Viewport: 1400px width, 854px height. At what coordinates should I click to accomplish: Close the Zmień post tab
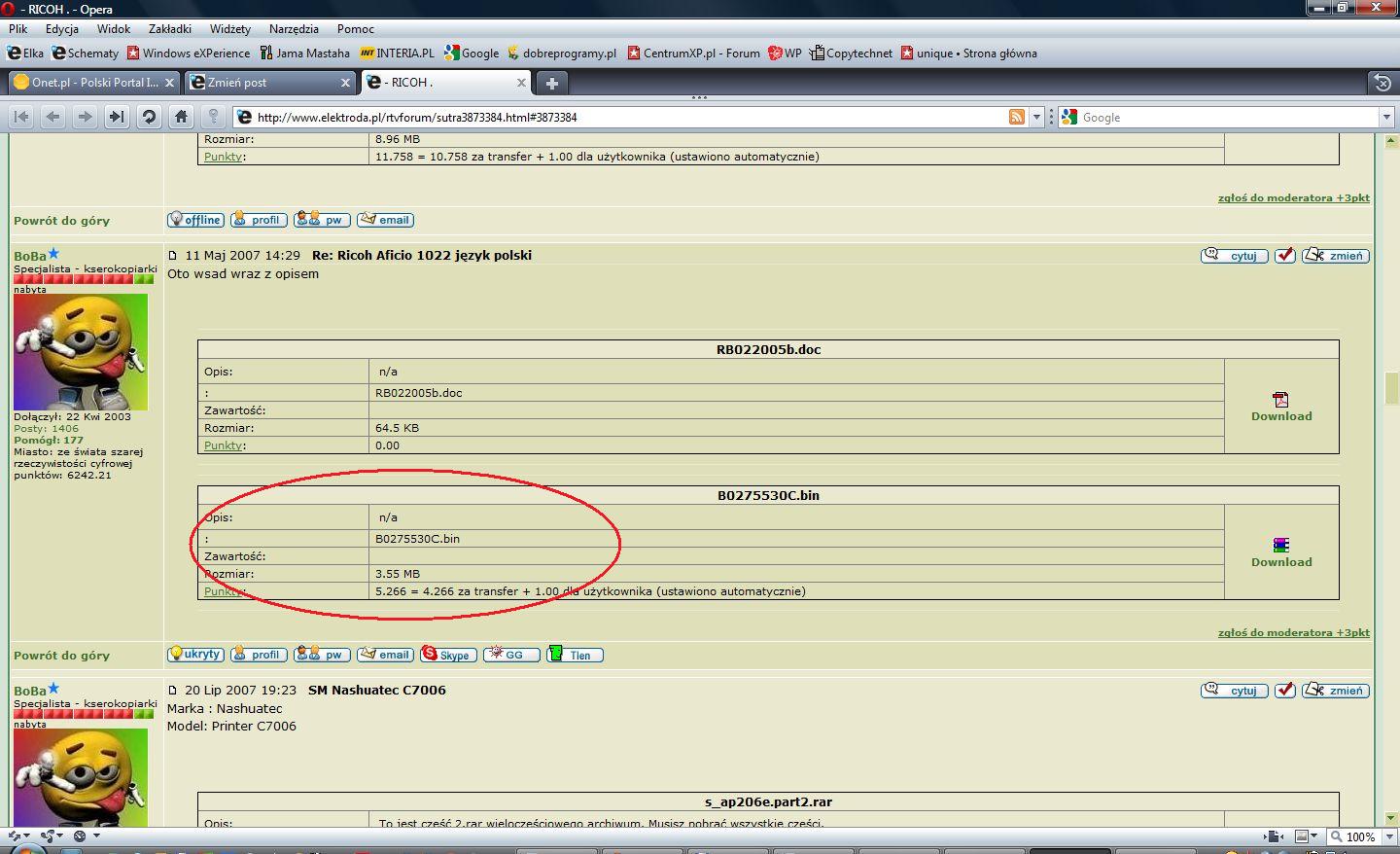coord(345,83)
